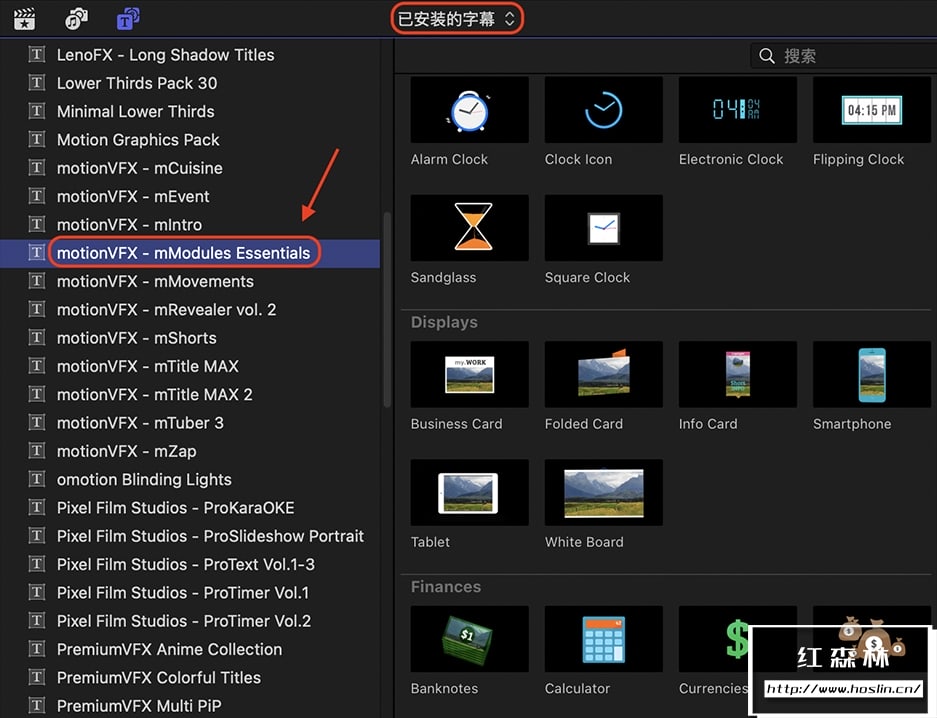Click the Finances section header

point(446,587)
